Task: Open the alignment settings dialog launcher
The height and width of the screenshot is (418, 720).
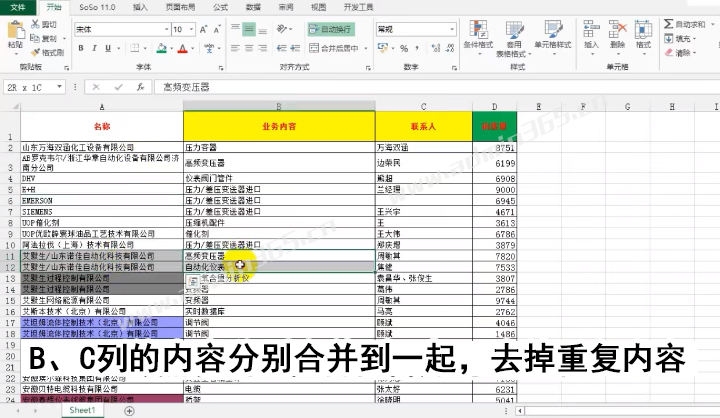Action: click(x=368, y=68)
